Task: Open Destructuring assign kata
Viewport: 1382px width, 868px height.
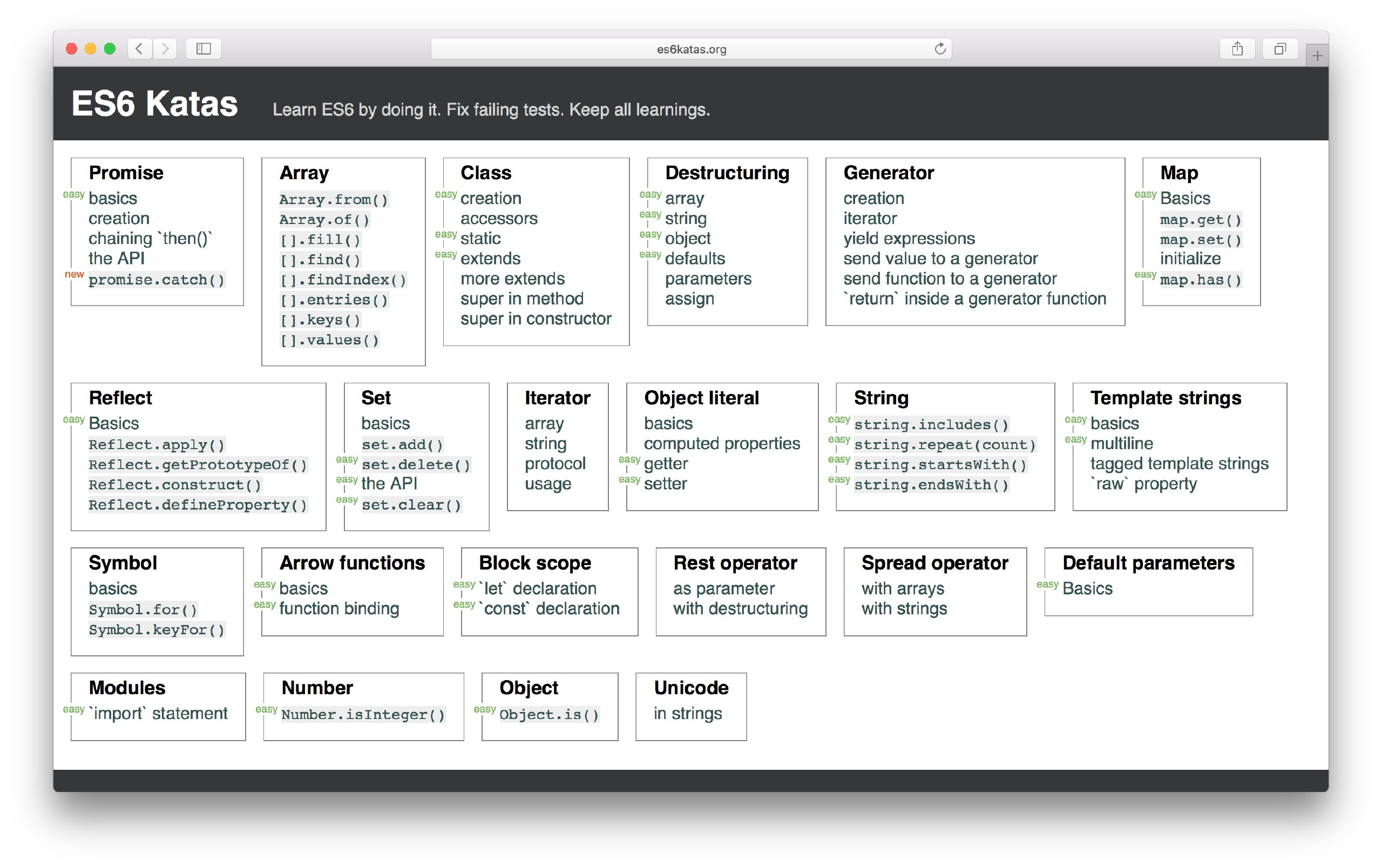Action: [x=690, y=299]
